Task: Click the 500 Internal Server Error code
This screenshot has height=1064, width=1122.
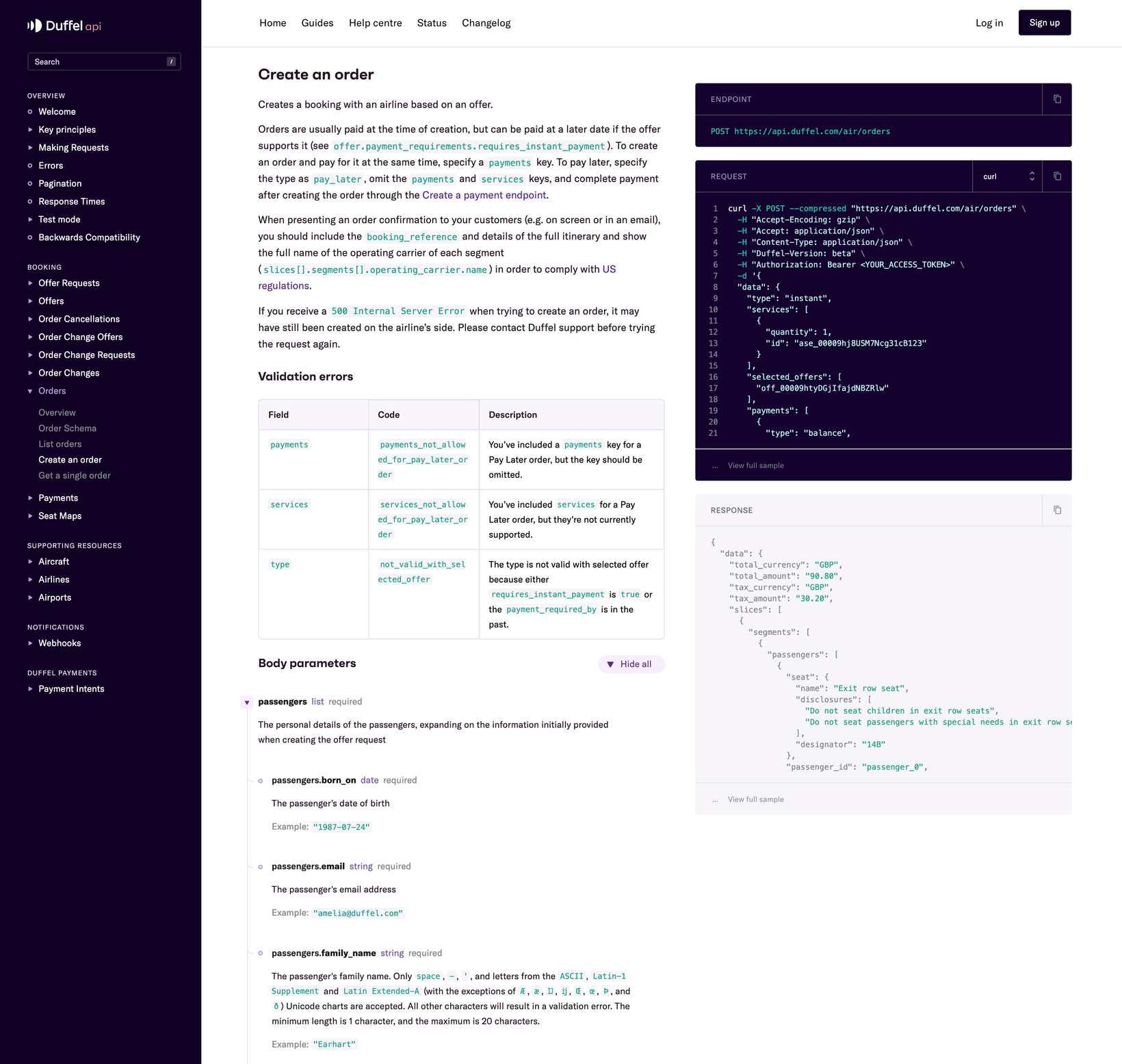Action: pyautogui.click(x=397, y=311)
